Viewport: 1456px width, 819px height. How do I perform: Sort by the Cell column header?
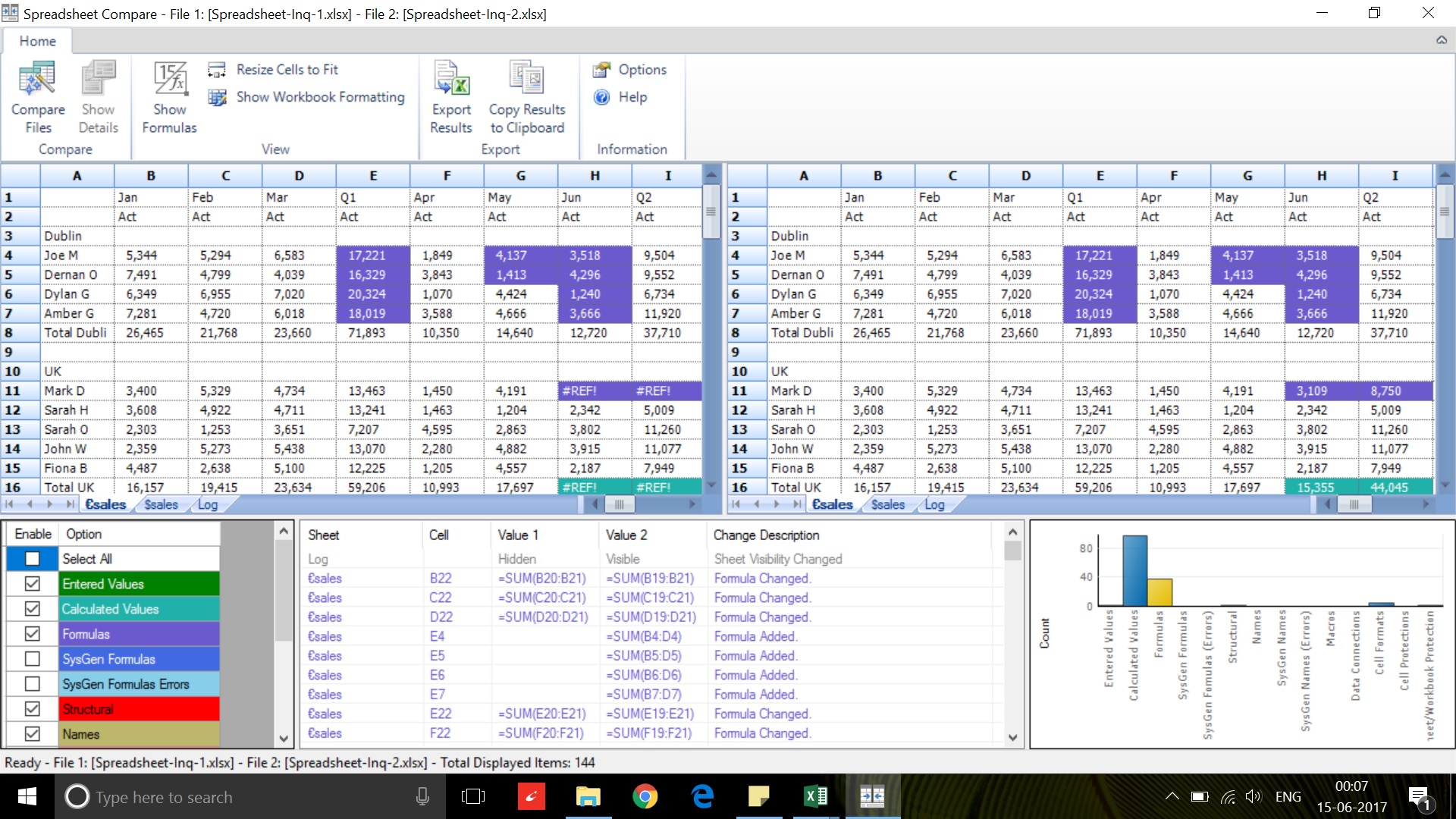click(x=457, y=535)
